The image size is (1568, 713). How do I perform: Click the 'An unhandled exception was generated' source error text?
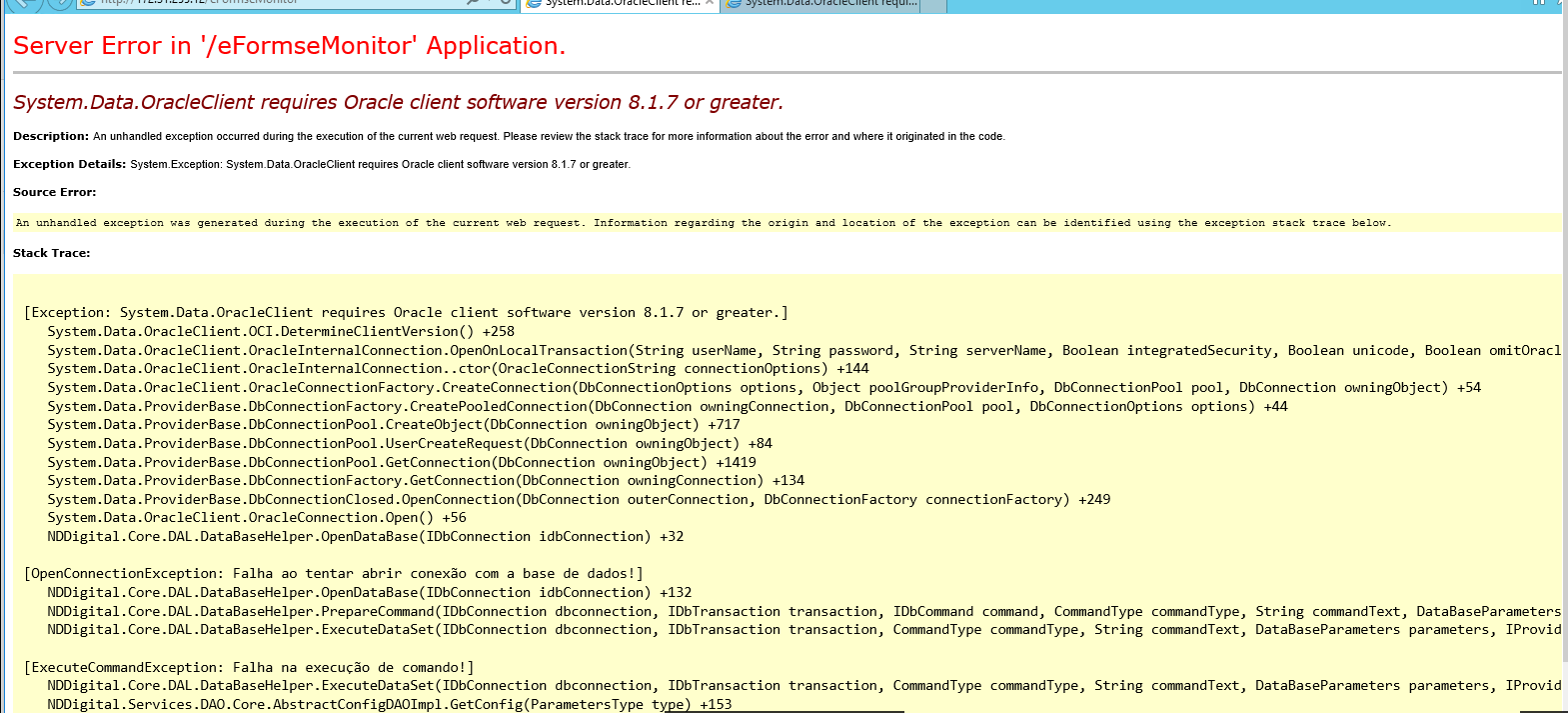(x=704, y=223)
